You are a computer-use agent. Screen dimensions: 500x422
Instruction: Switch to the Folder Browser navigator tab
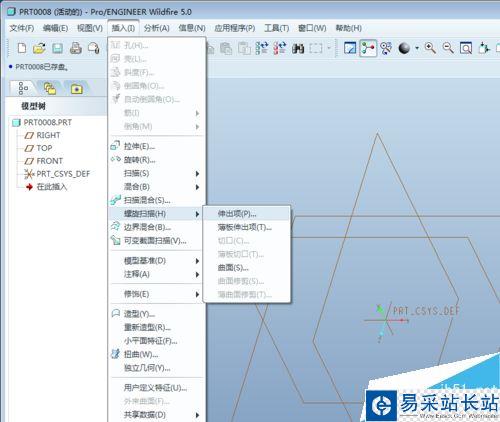tap(50, 89)
